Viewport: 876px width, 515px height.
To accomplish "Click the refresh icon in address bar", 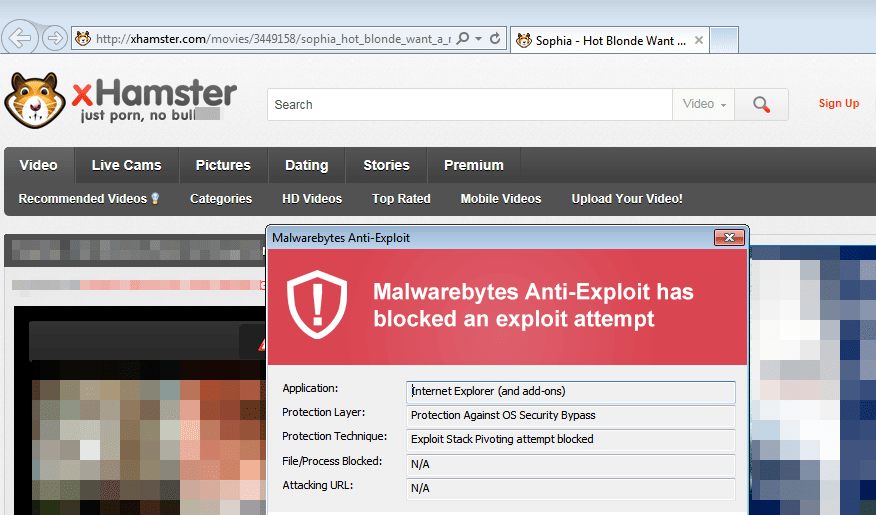I will coord(495,39).
